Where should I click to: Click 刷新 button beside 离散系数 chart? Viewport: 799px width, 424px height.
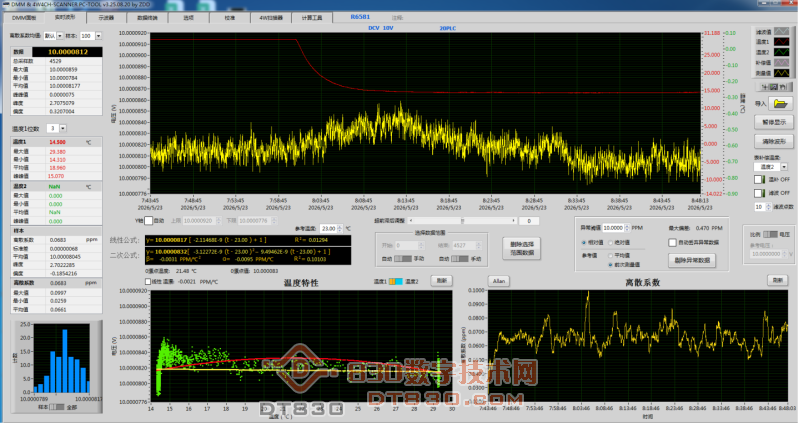778,280
